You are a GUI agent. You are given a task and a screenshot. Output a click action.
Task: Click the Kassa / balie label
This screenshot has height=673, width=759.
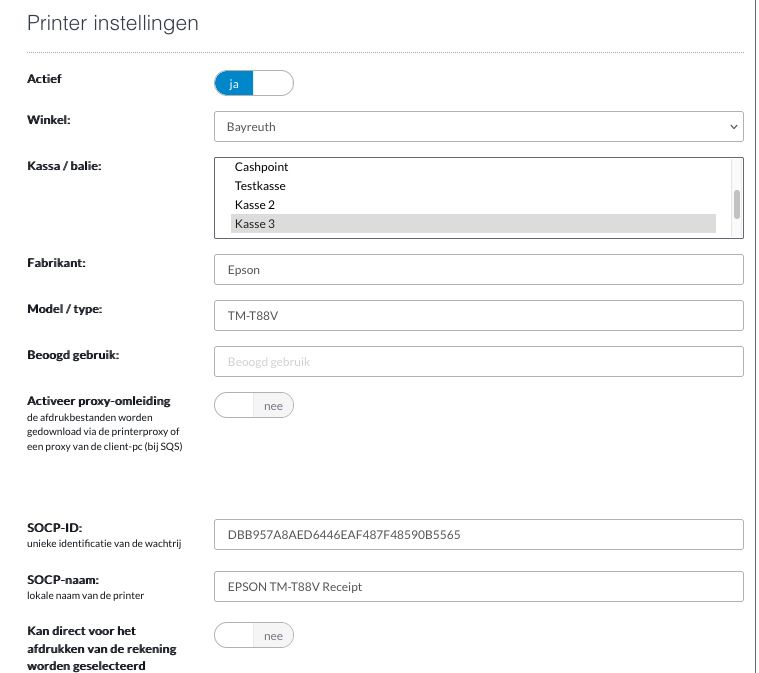click(x=64, y=166)
